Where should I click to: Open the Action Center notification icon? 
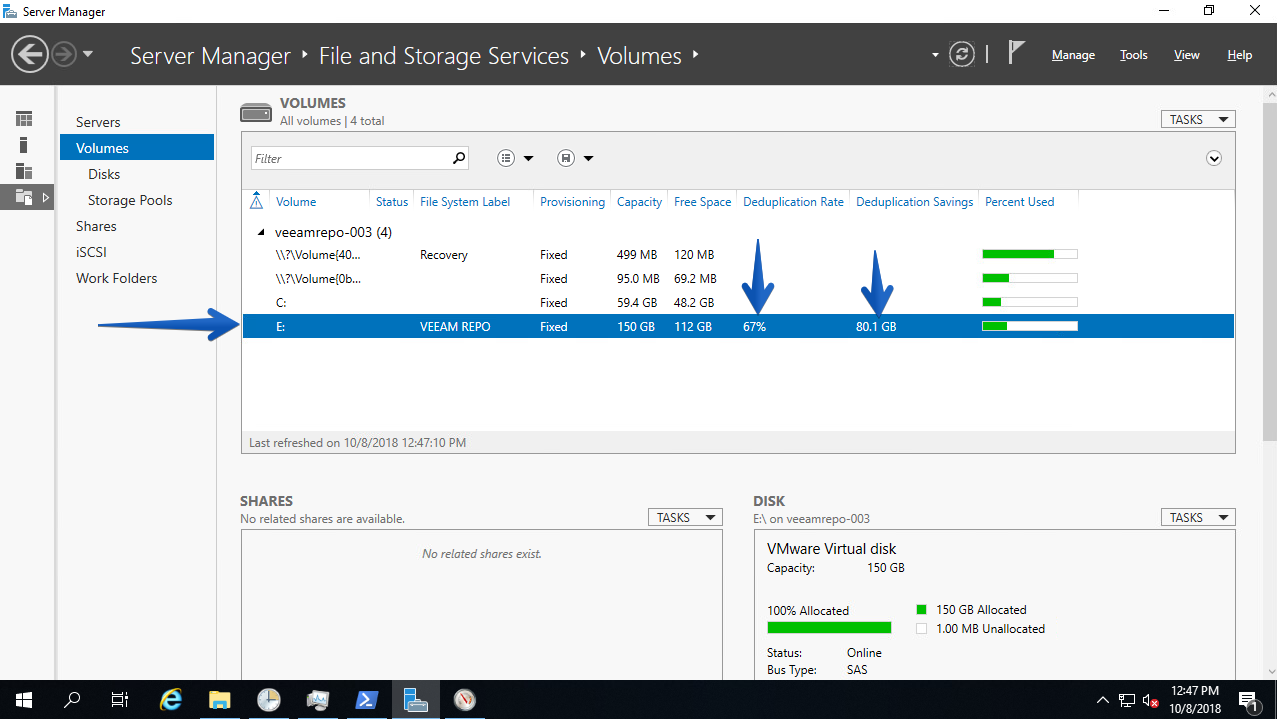[x=1248, y=700]
